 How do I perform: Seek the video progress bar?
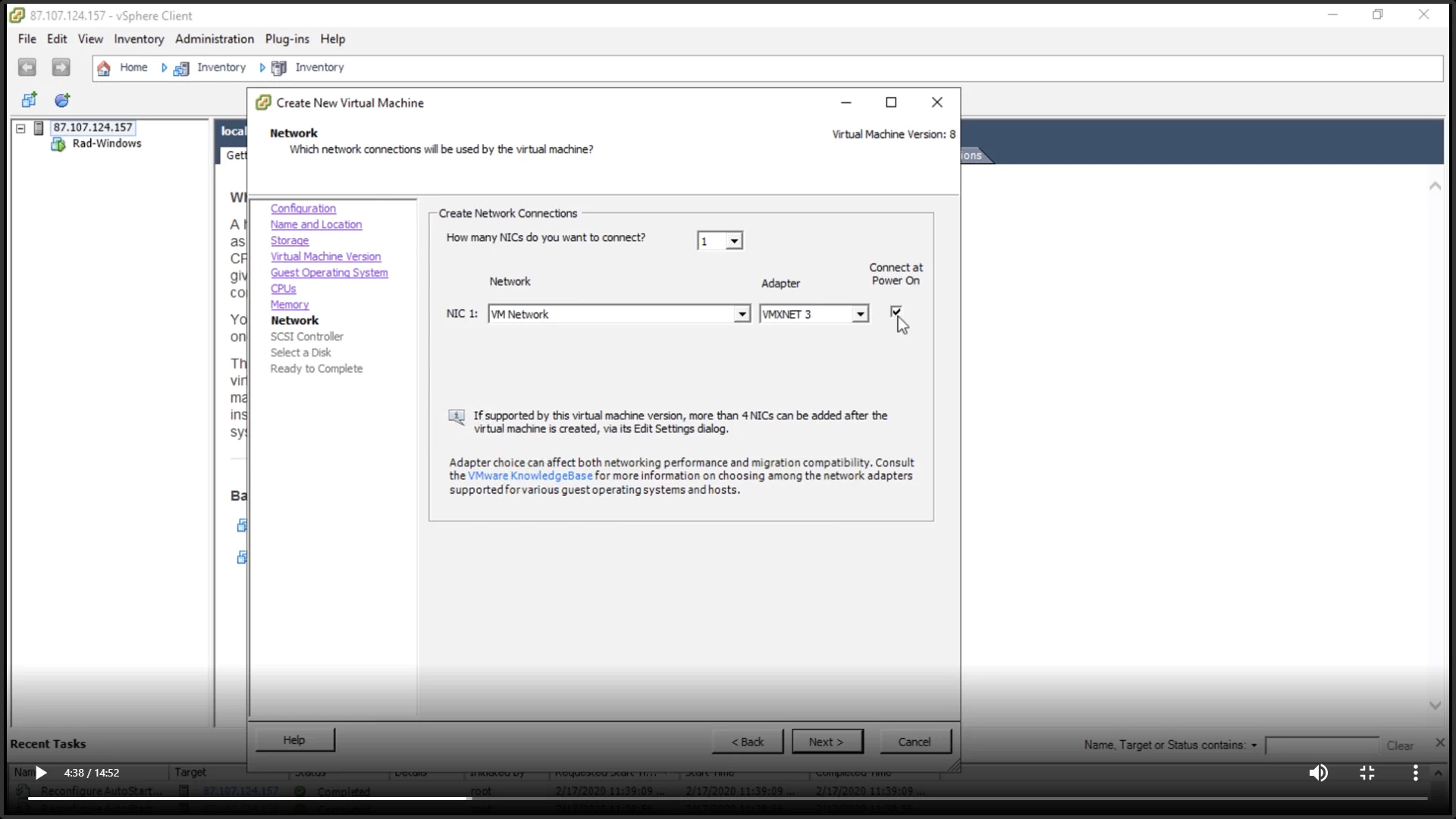(728, 798)
